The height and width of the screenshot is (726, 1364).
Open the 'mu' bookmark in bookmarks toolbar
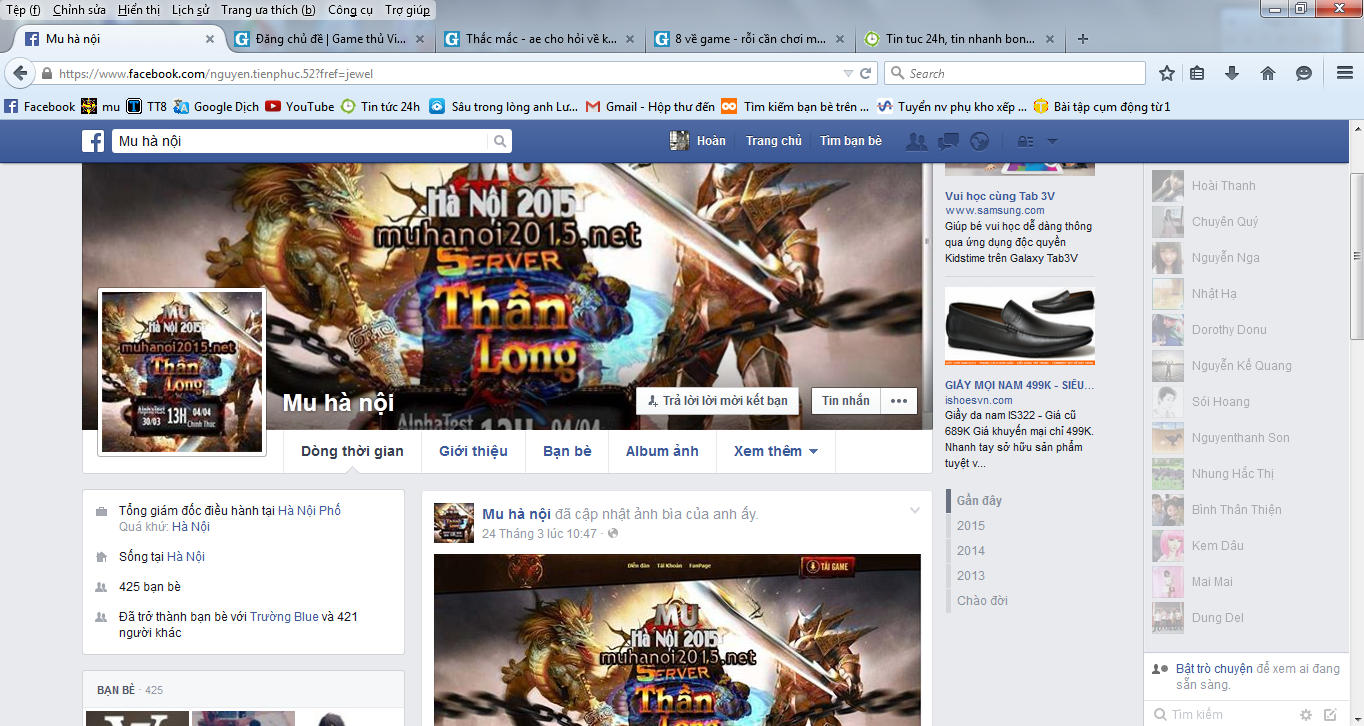point(101,106)
